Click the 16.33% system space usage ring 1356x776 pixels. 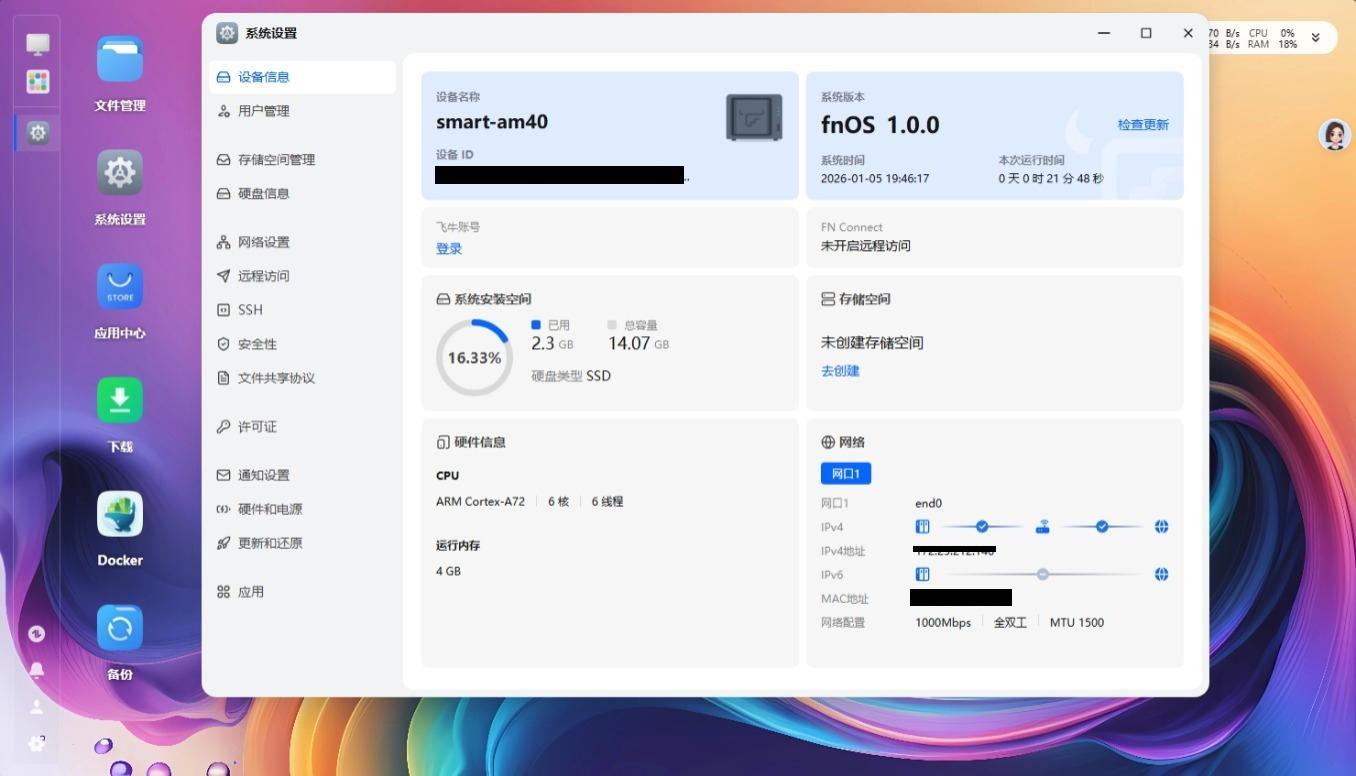[474, 357]
